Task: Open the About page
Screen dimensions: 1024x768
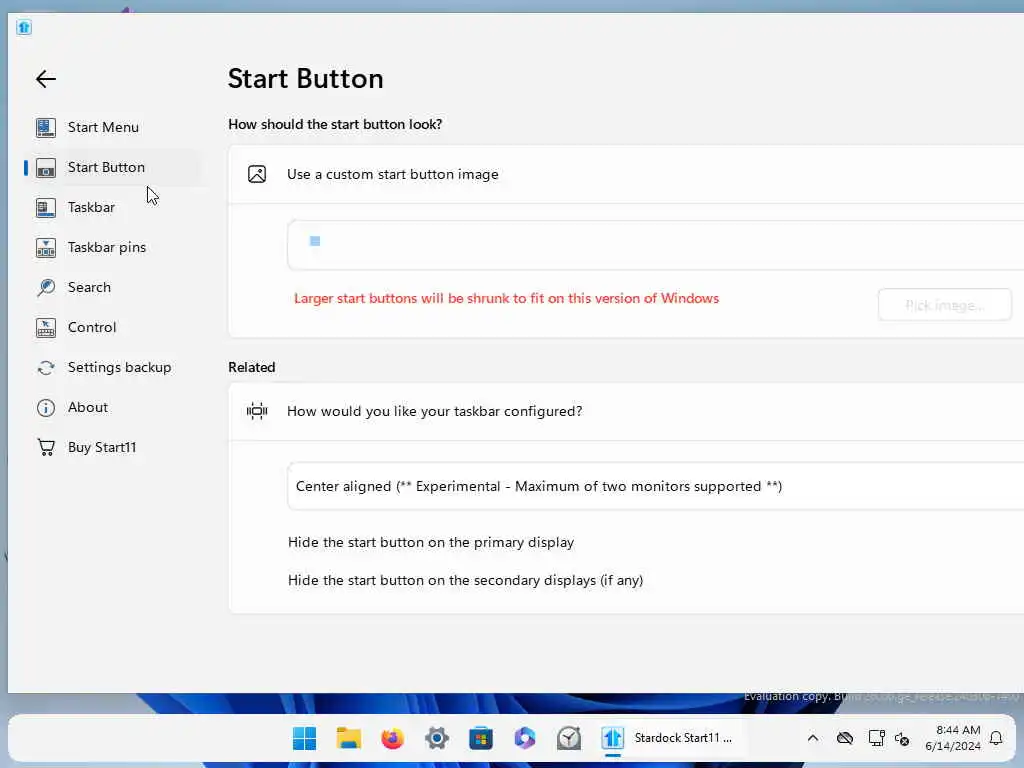Action: coord(115,408)
